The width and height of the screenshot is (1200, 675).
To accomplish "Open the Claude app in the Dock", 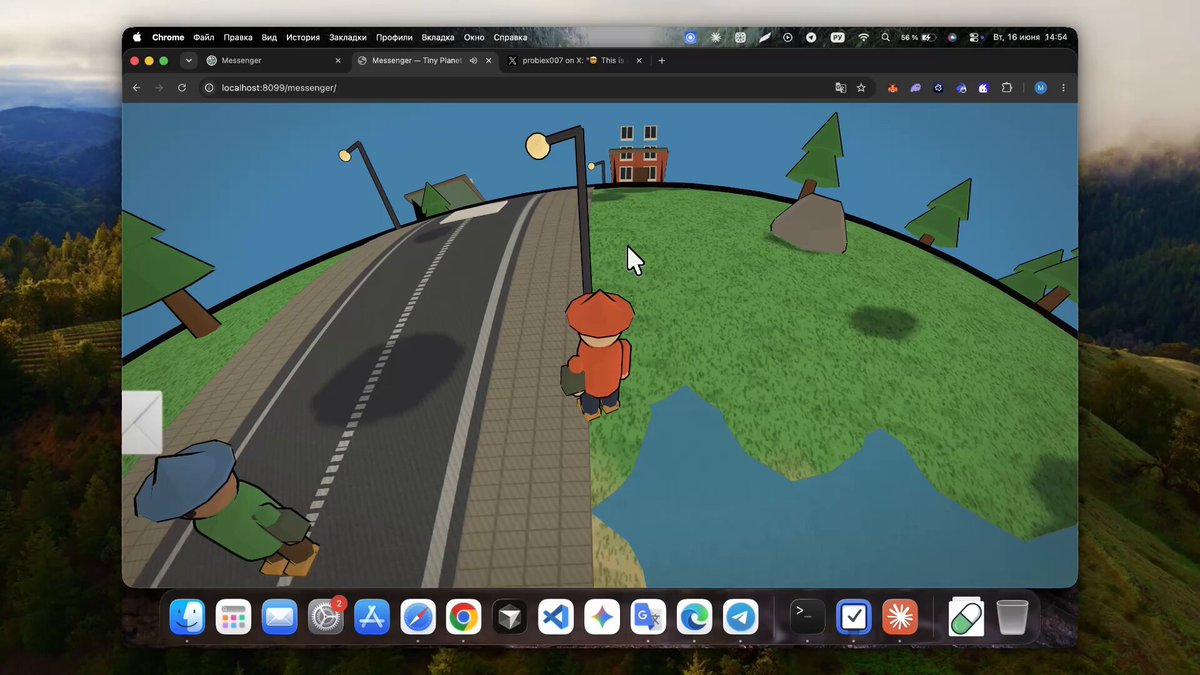I will [899, 618].
